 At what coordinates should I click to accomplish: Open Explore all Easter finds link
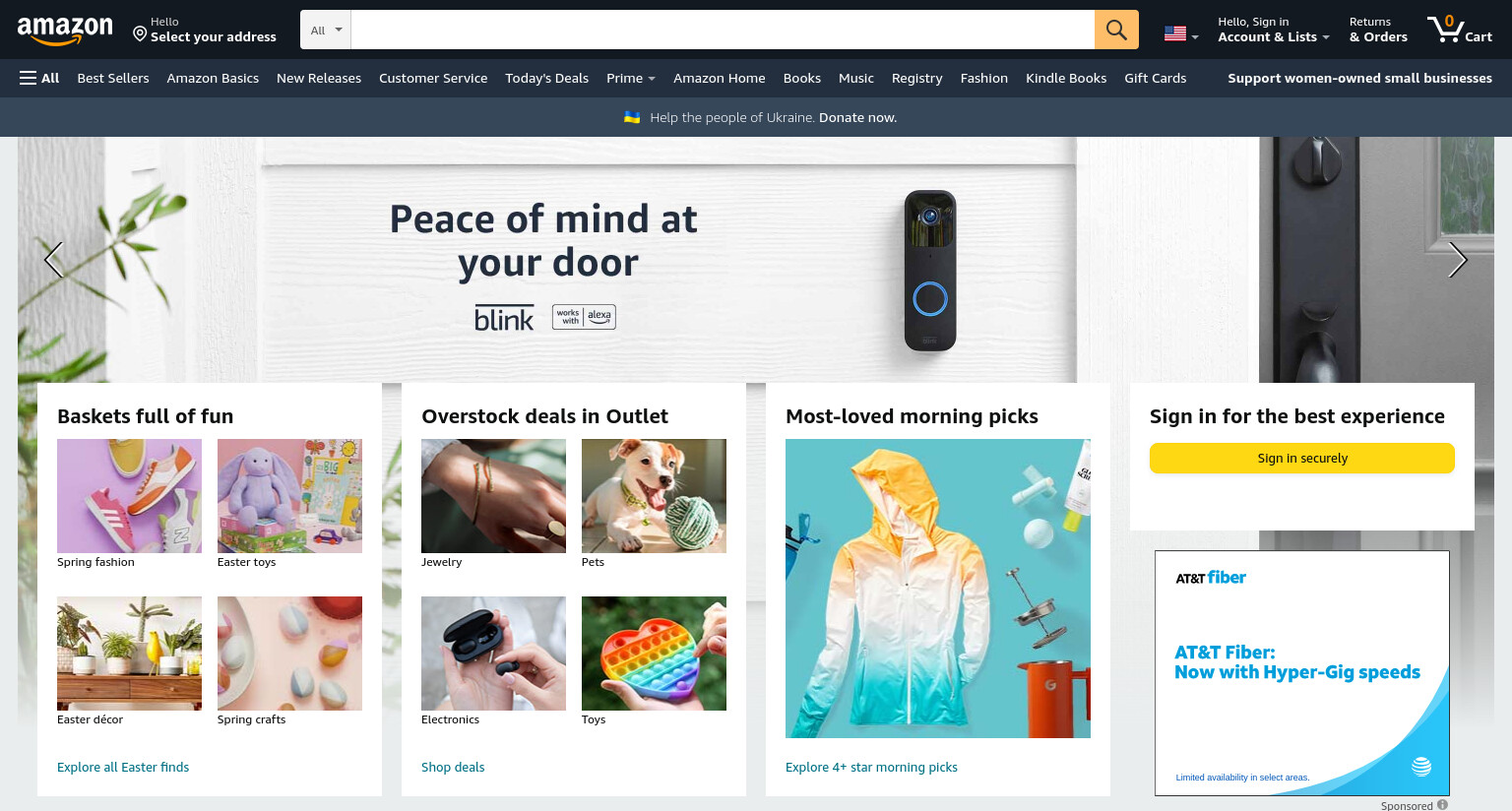(123, 767)
